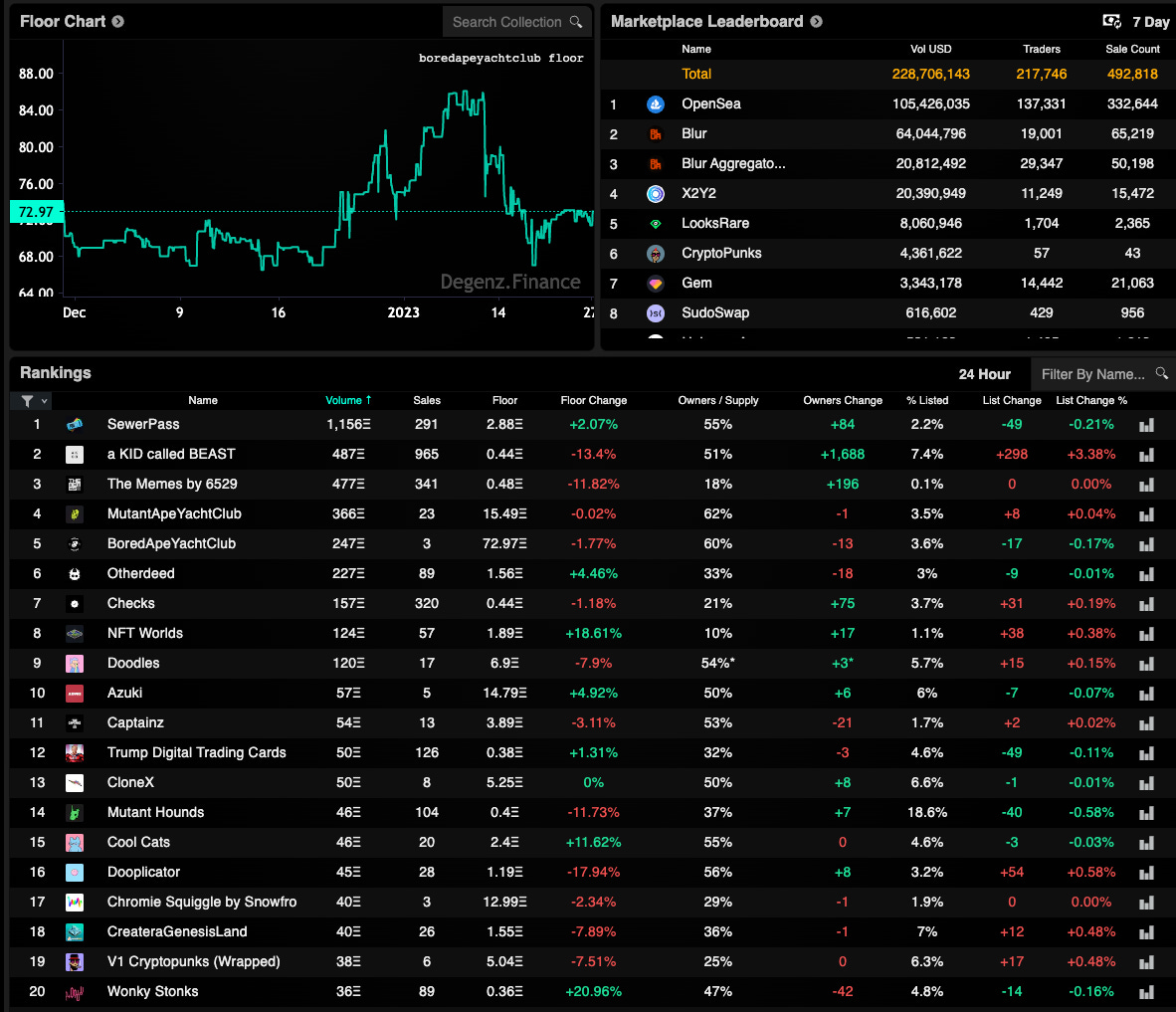This screenshot has height=1012, width=1176.
Task: Click the Chromie Squiggle collection thumbnail
Action: (75, 903)
